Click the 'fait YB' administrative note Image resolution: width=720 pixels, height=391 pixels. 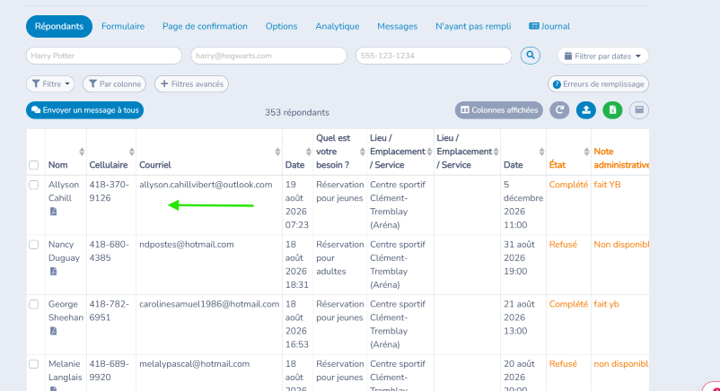click(607, 185)
